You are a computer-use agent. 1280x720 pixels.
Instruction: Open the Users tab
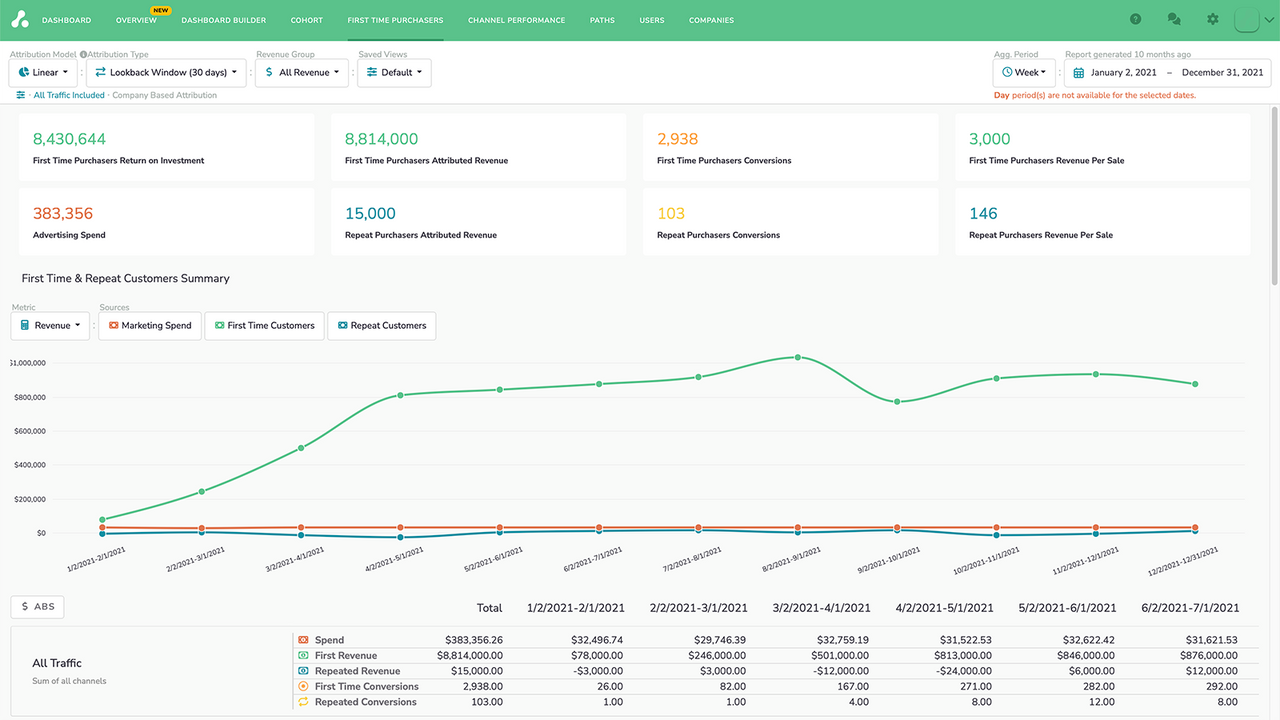tap(652, 20)
